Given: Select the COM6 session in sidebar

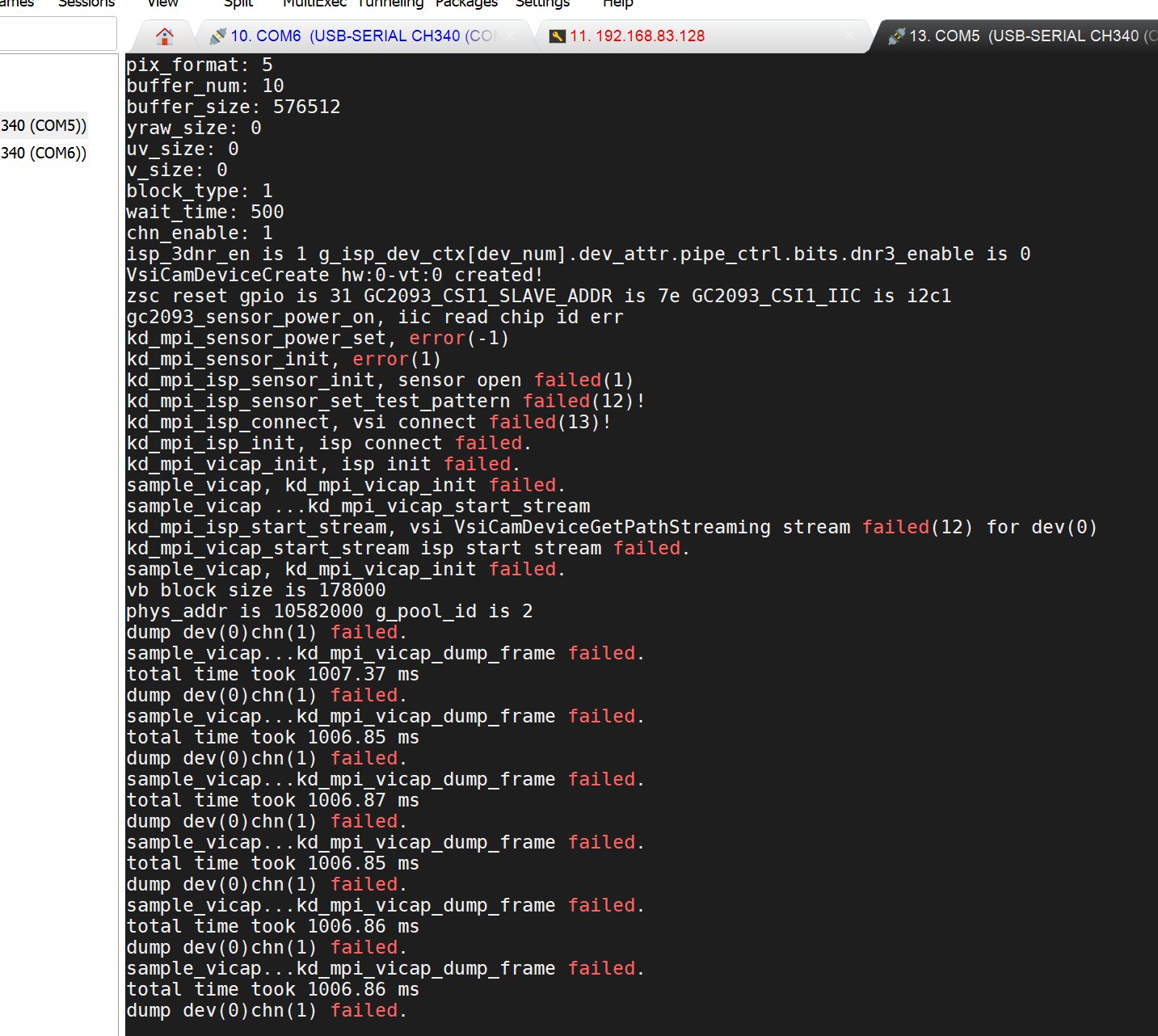Looking at the screenshot, I should (x=44, y=153).
